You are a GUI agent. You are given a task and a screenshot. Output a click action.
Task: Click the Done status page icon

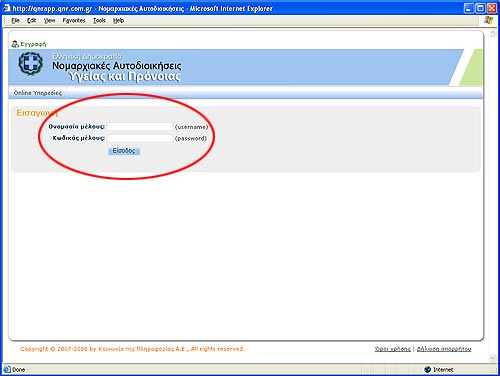pyautogui.click(x=7, y=369)
